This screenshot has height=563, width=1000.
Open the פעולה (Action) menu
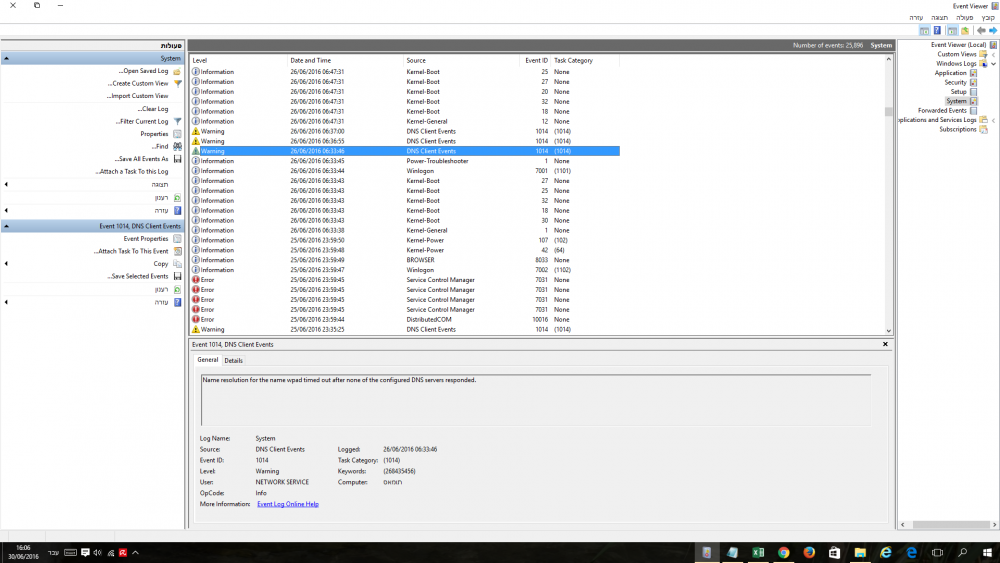coord(964,18)
